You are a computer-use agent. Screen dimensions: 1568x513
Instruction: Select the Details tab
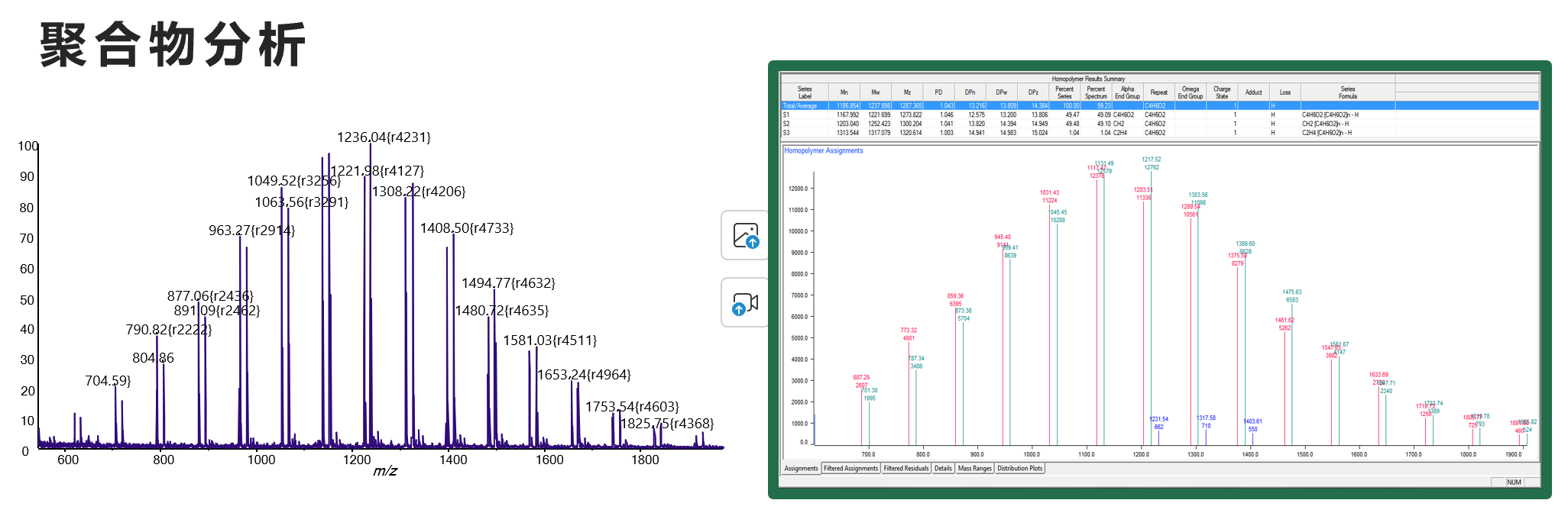(943, 469)
